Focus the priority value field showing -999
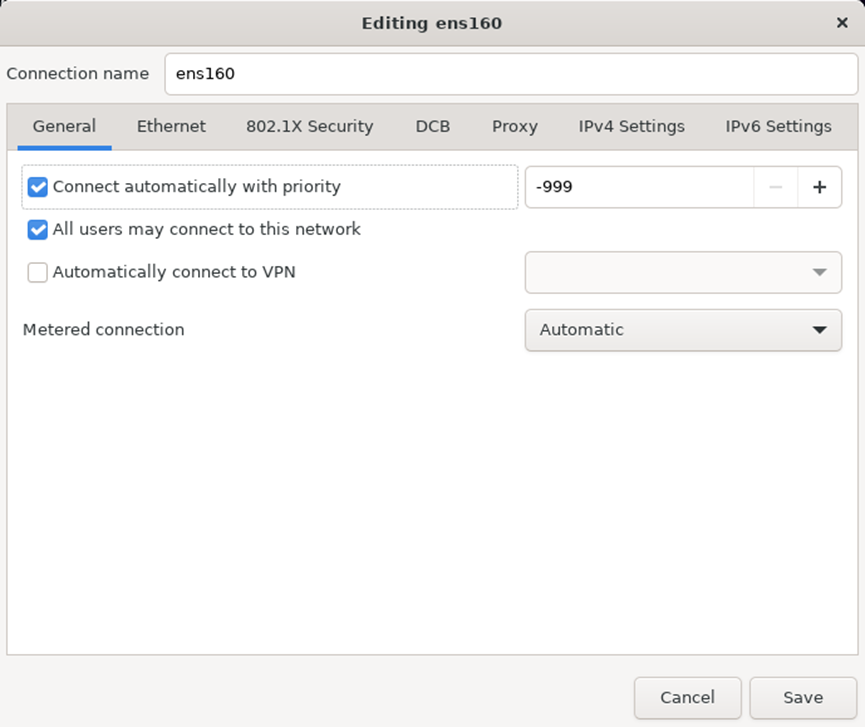 [638, 187]
